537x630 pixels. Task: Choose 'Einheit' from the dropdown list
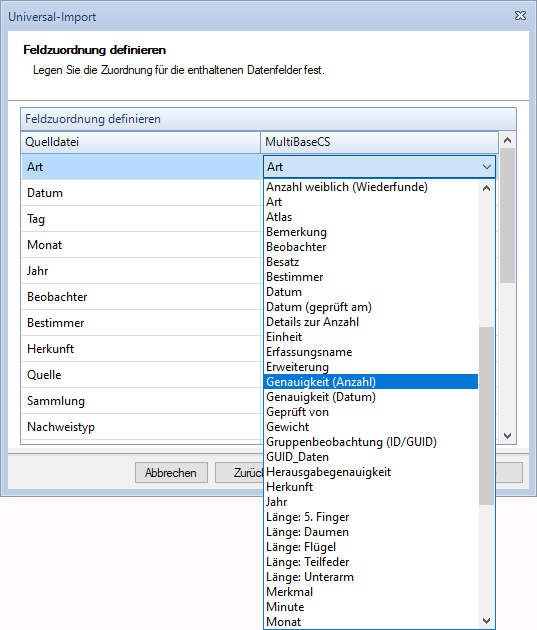[x=371, y=337]
